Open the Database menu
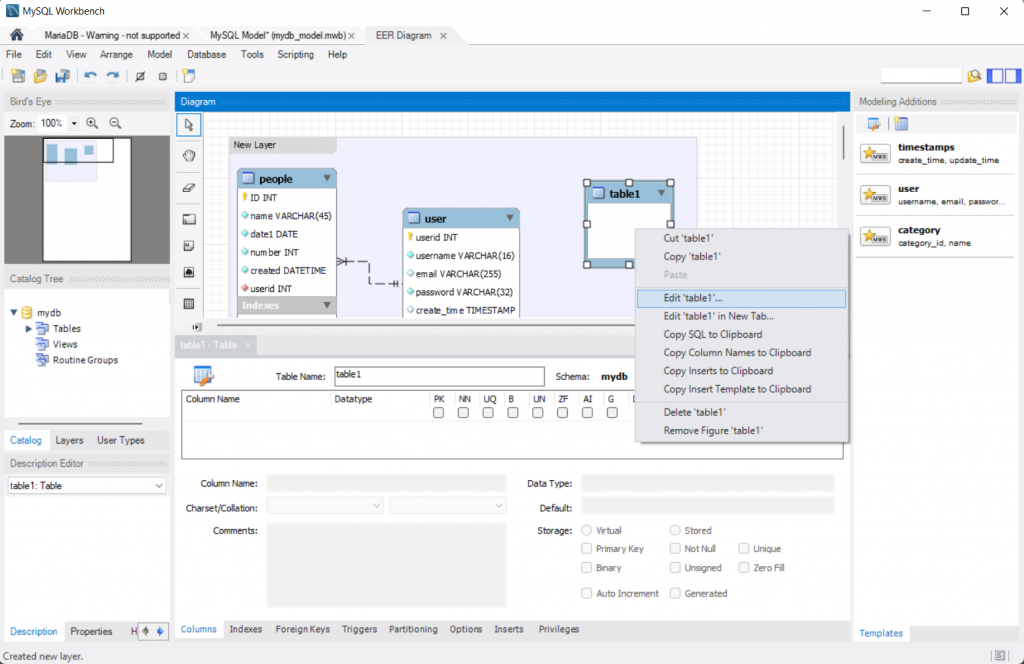Viewport: 1024px width, 664px height. point(206,55)
